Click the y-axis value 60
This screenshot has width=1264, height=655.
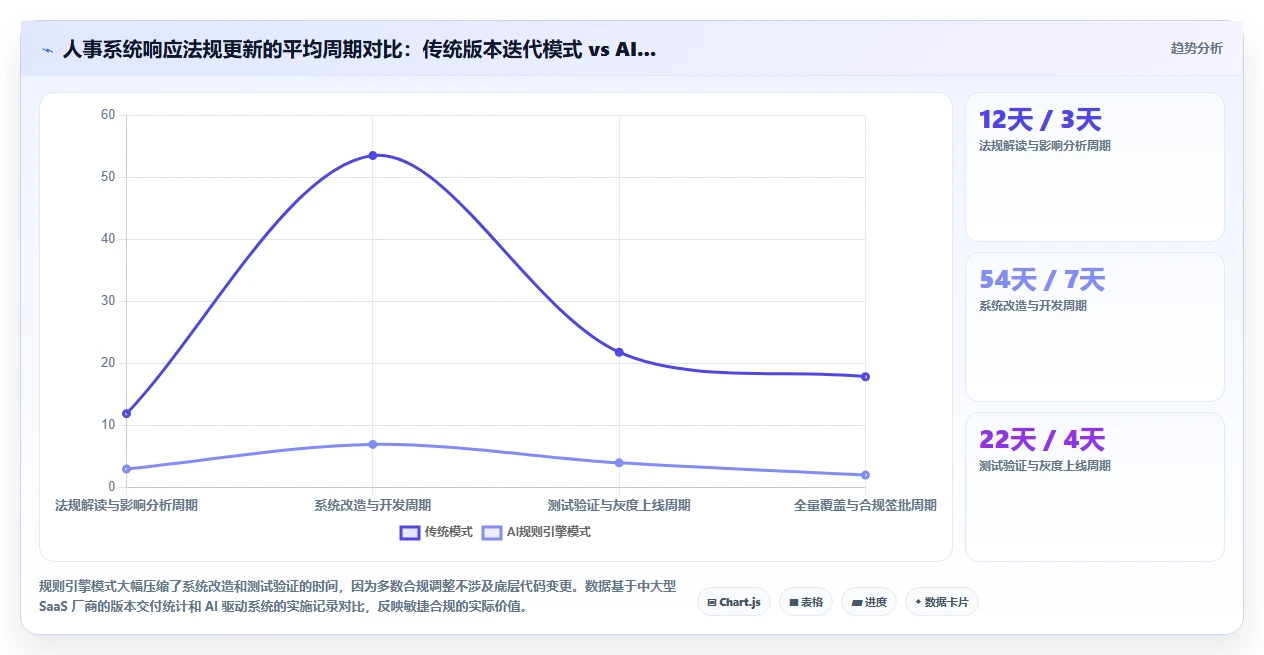[x=108, y=115]
